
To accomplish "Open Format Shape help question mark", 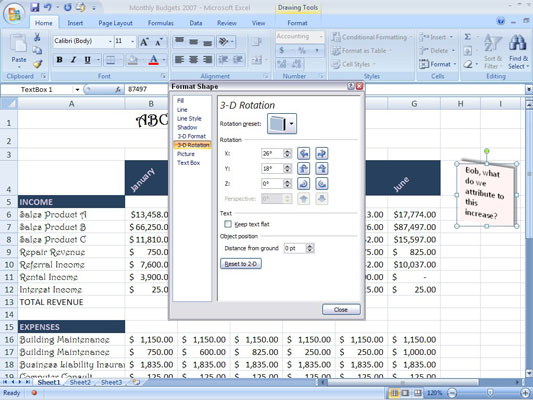I will coord(351,86).
